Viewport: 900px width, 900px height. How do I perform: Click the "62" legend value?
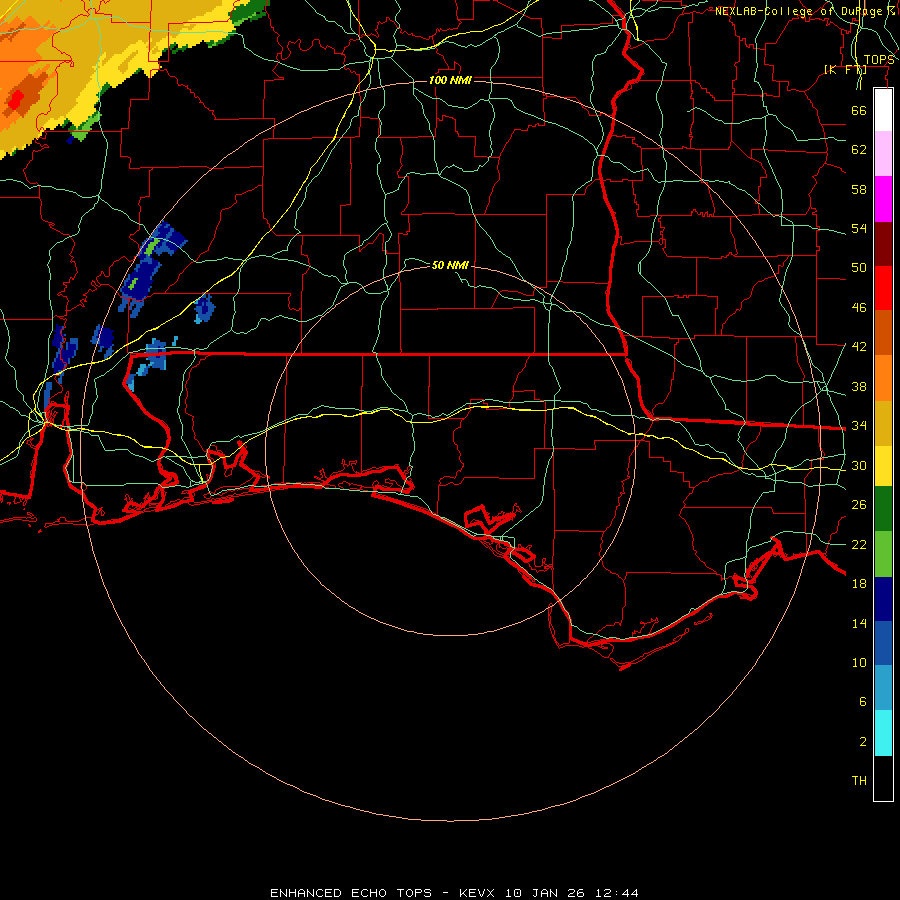tap(859, 149)
